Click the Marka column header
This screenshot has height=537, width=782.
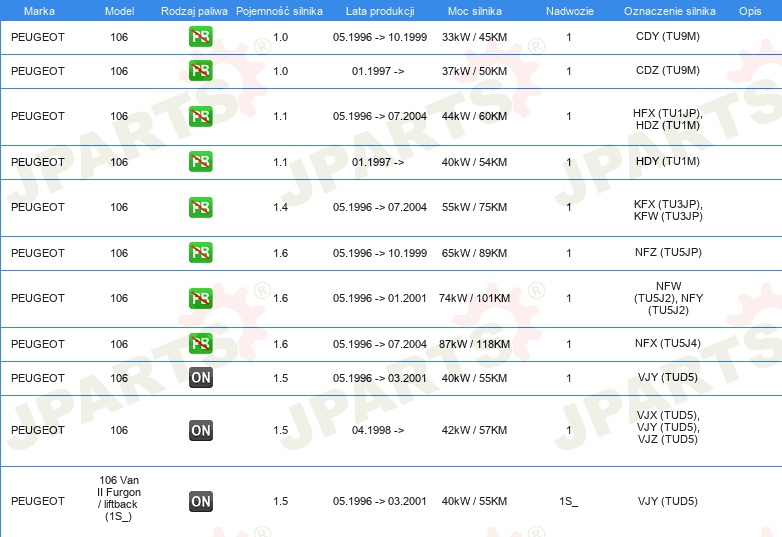point(39,11)
